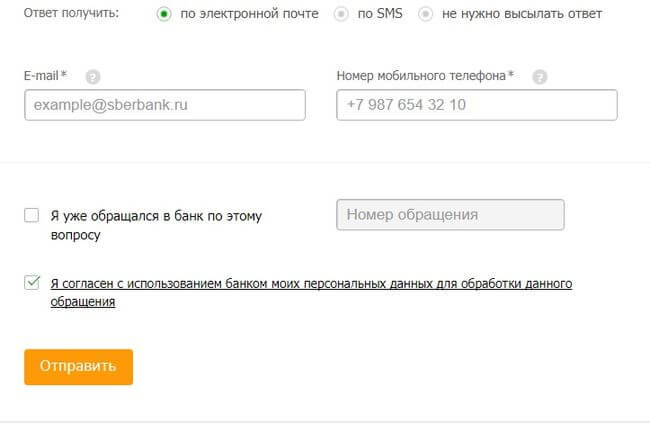Click the "Ответ получить:" heading text
This screenshot has height=423, width=650.
pos(72,15)
